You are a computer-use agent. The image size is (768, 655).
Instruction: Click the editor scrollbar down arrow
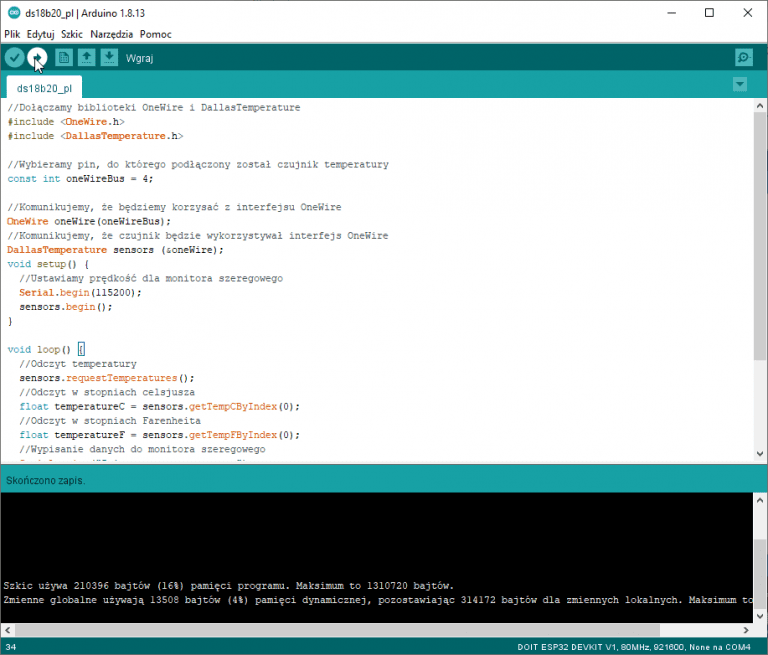tap(760, 455)
